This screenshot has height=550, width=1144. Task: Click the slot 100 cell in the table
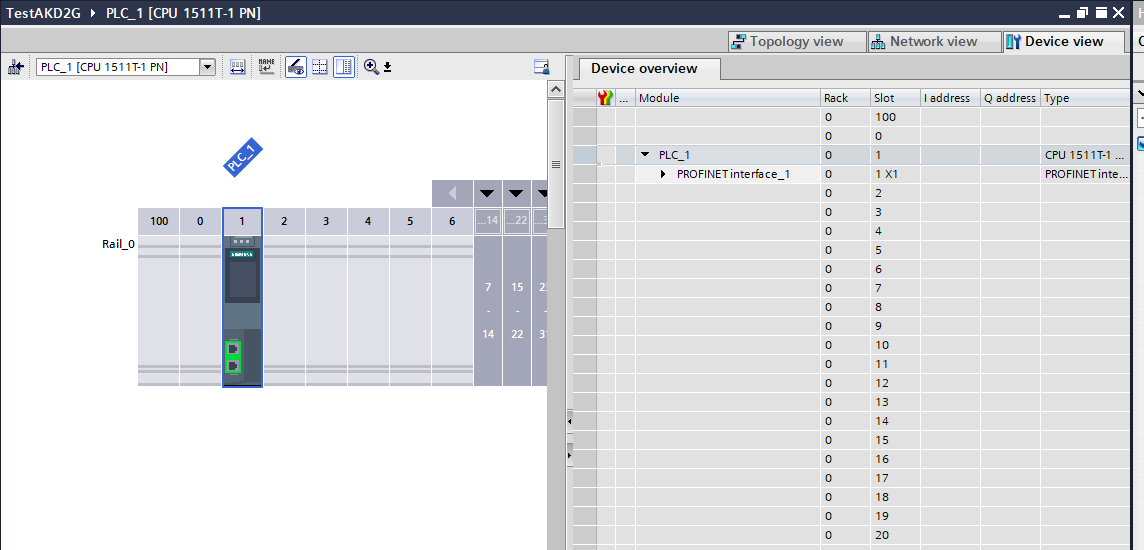coord(894,117)
